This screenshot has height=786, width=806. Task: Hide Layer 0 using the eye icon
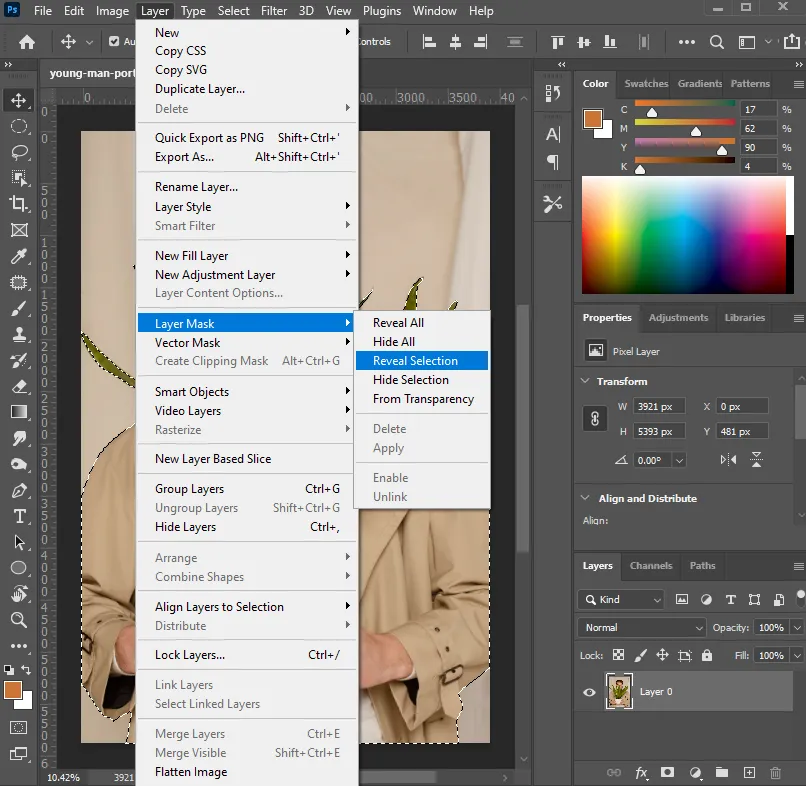coord(589,692)
